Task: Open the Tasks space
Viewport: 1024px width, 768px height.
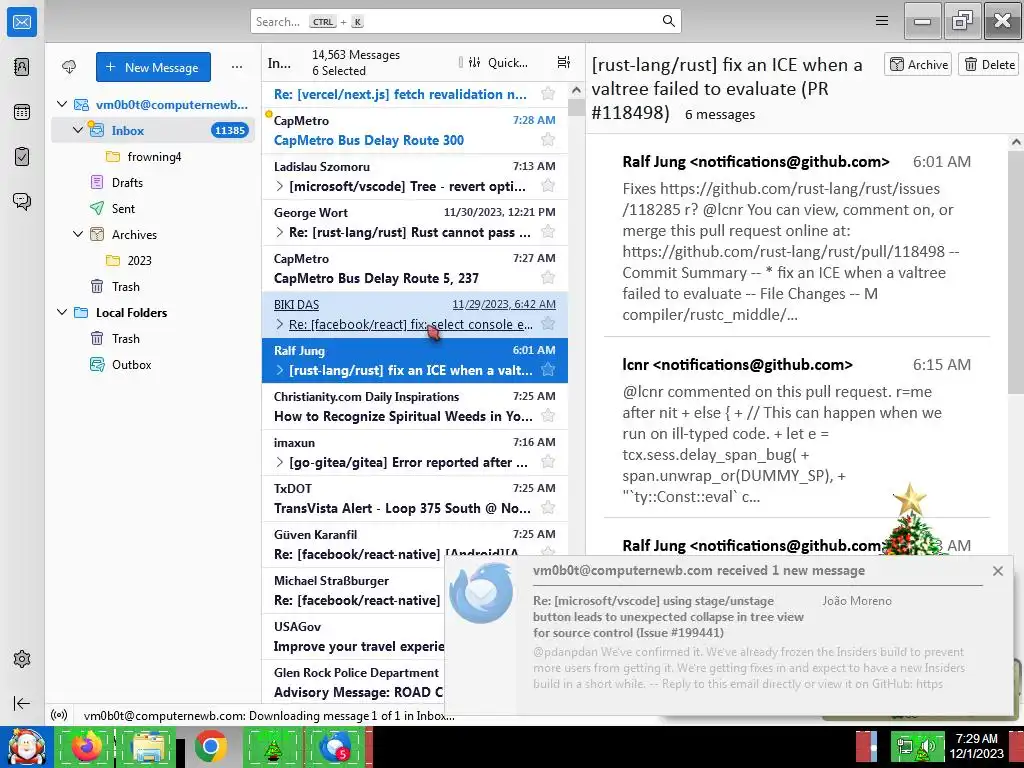Action: coord(22,157)
